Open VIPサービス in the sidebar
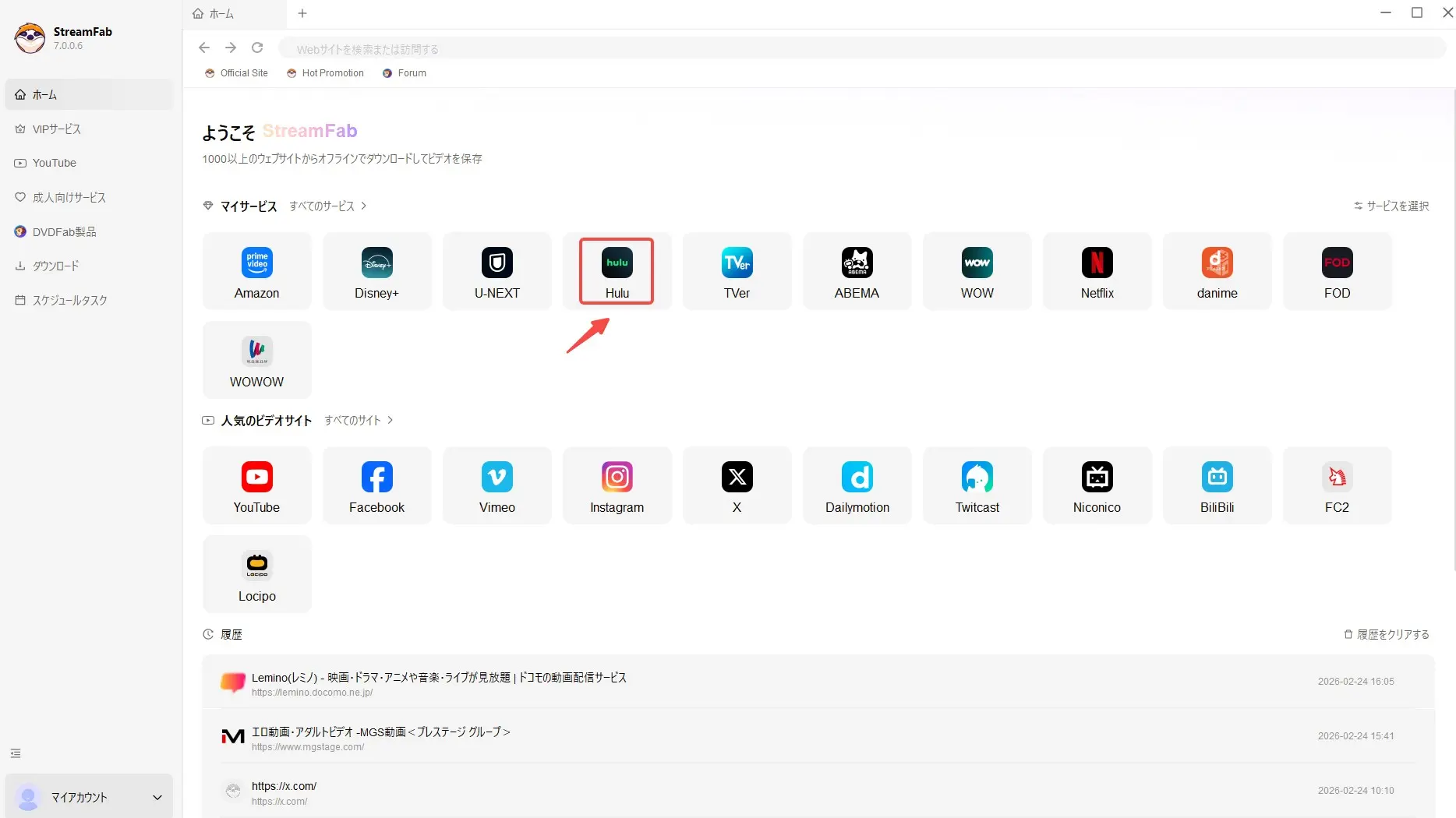This screenshot has width=1456, height=818. point(89,129)
